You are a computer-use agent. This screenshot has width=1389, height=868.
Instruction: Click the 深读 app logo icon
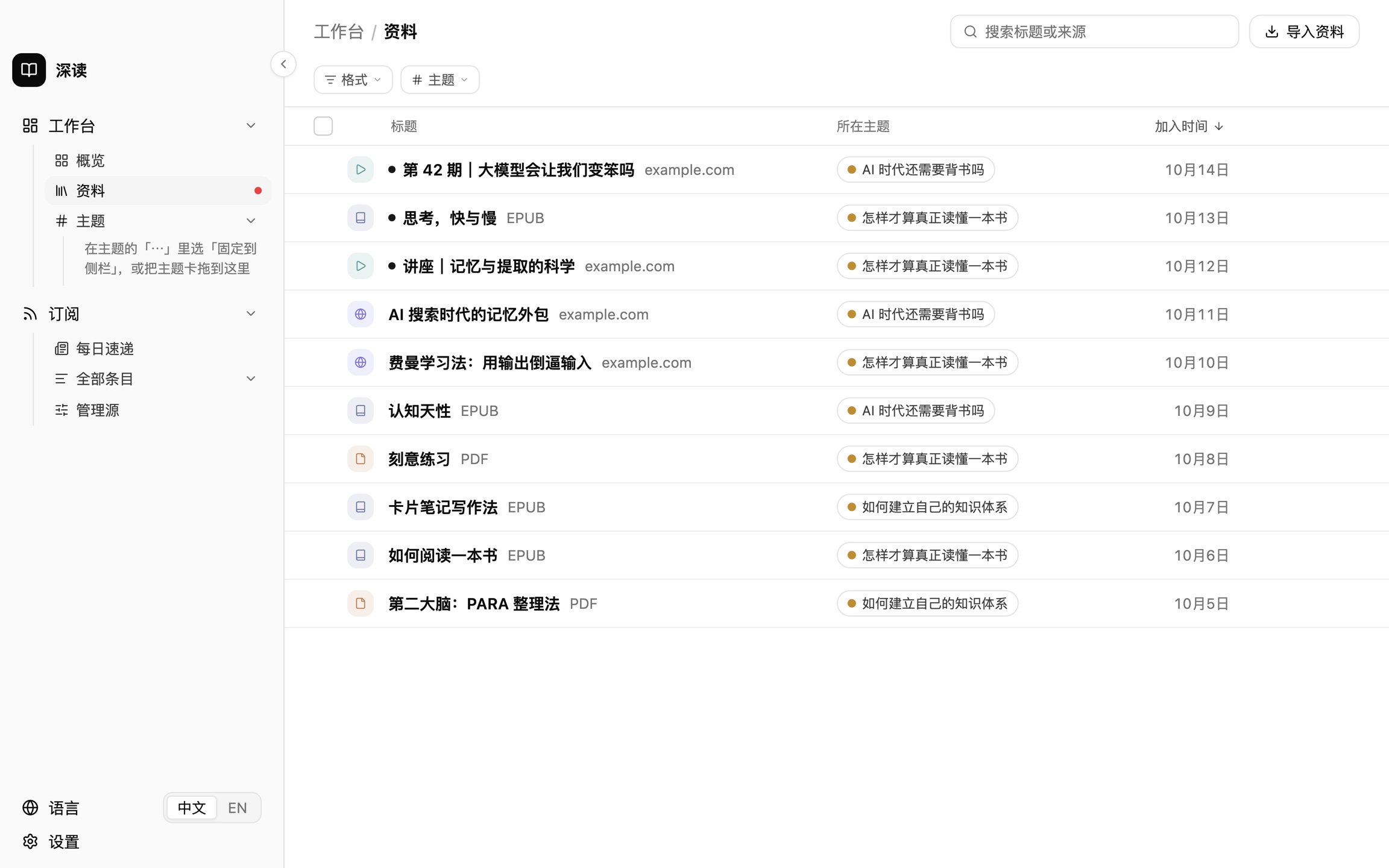click(29, 70)
